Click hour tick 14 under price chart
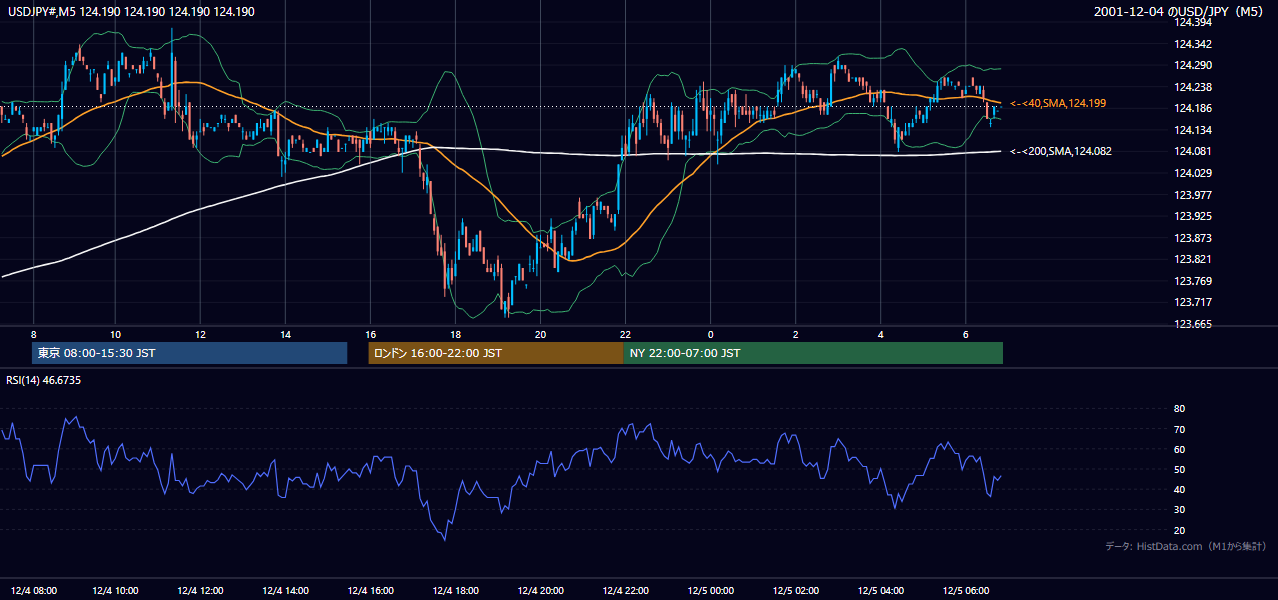This screenshot has height=600, width=1278. coord(286,334)
